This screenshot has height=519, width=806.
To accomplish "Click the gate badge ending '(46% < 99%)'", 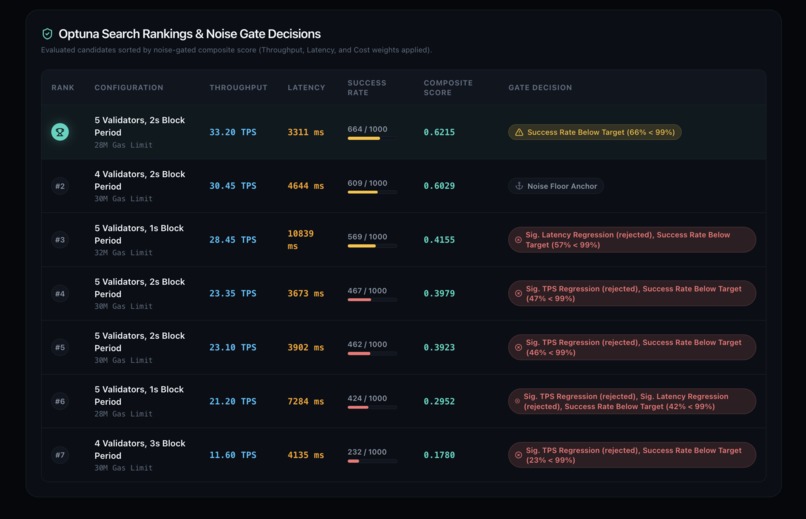I will point(632,347).
